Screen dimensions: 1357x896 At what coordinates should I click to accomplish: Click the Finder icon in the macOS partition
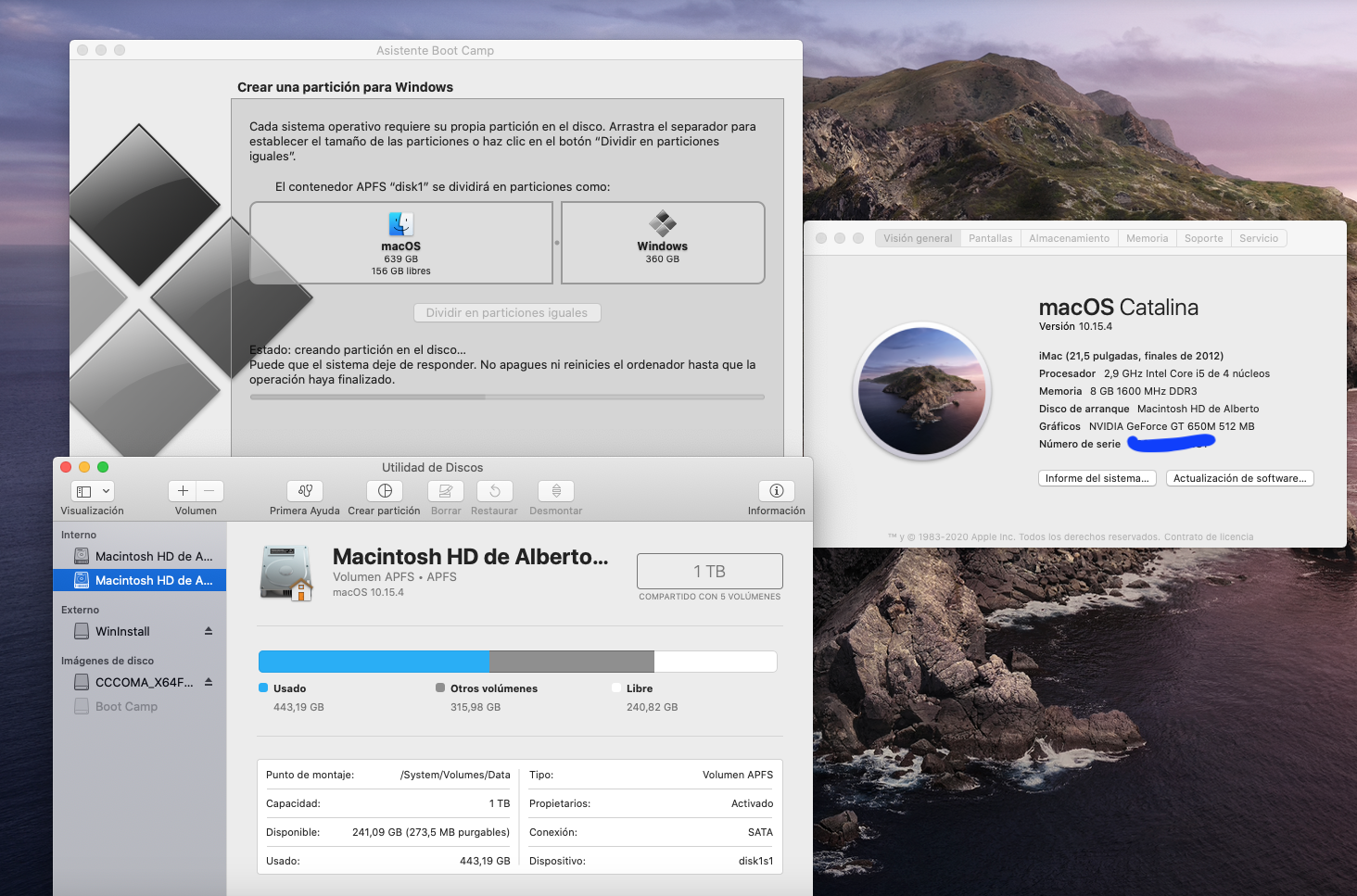point(401,223)
